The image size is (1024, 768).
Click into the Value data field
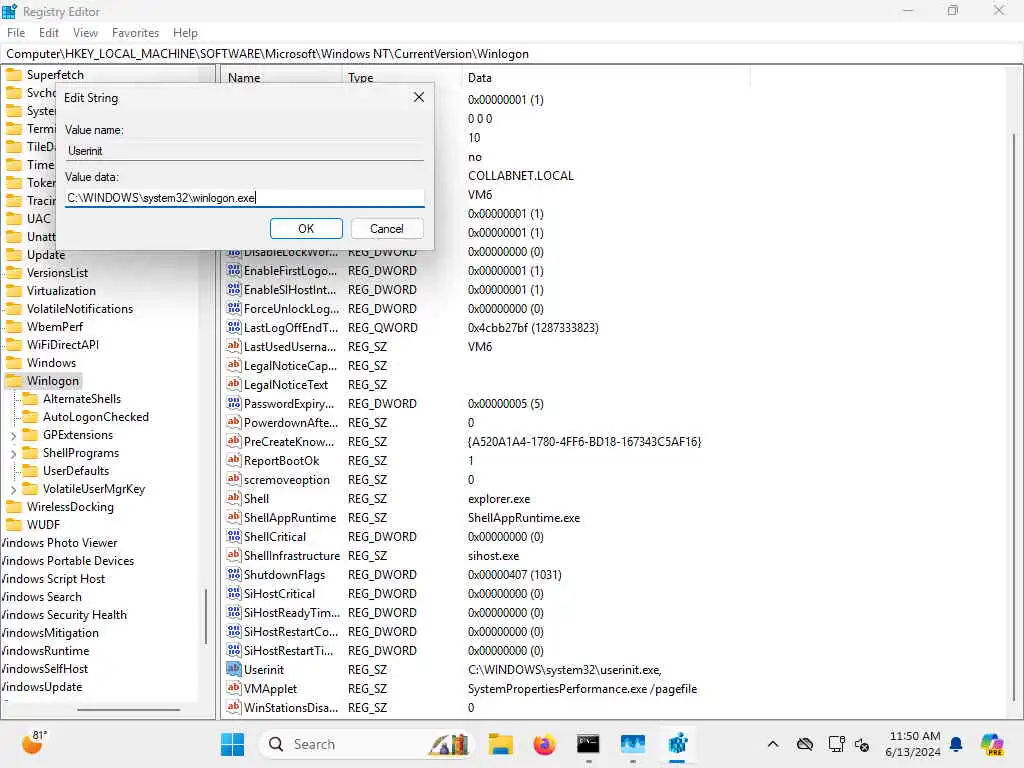(244, 198)
